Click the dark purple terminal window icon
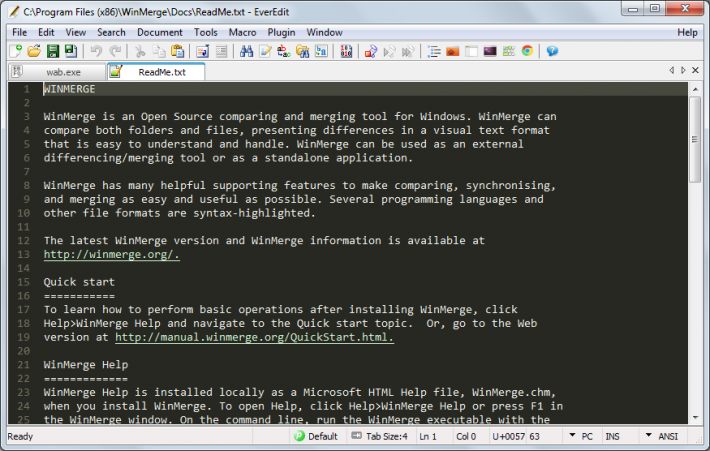 tap(490, 51)
